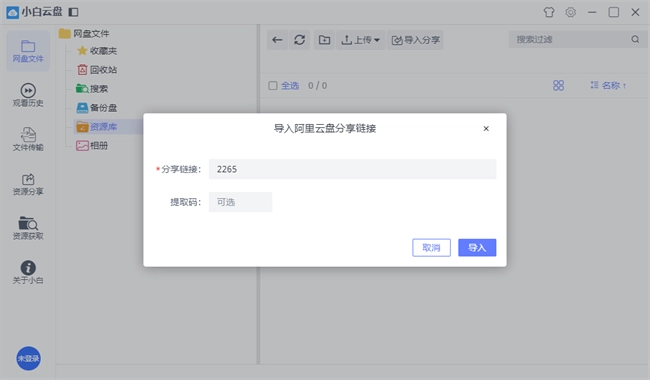The width and height of the screenshot is (650, 380).
Task: Click the 导入 import button
Action: (x=477, y=247)
